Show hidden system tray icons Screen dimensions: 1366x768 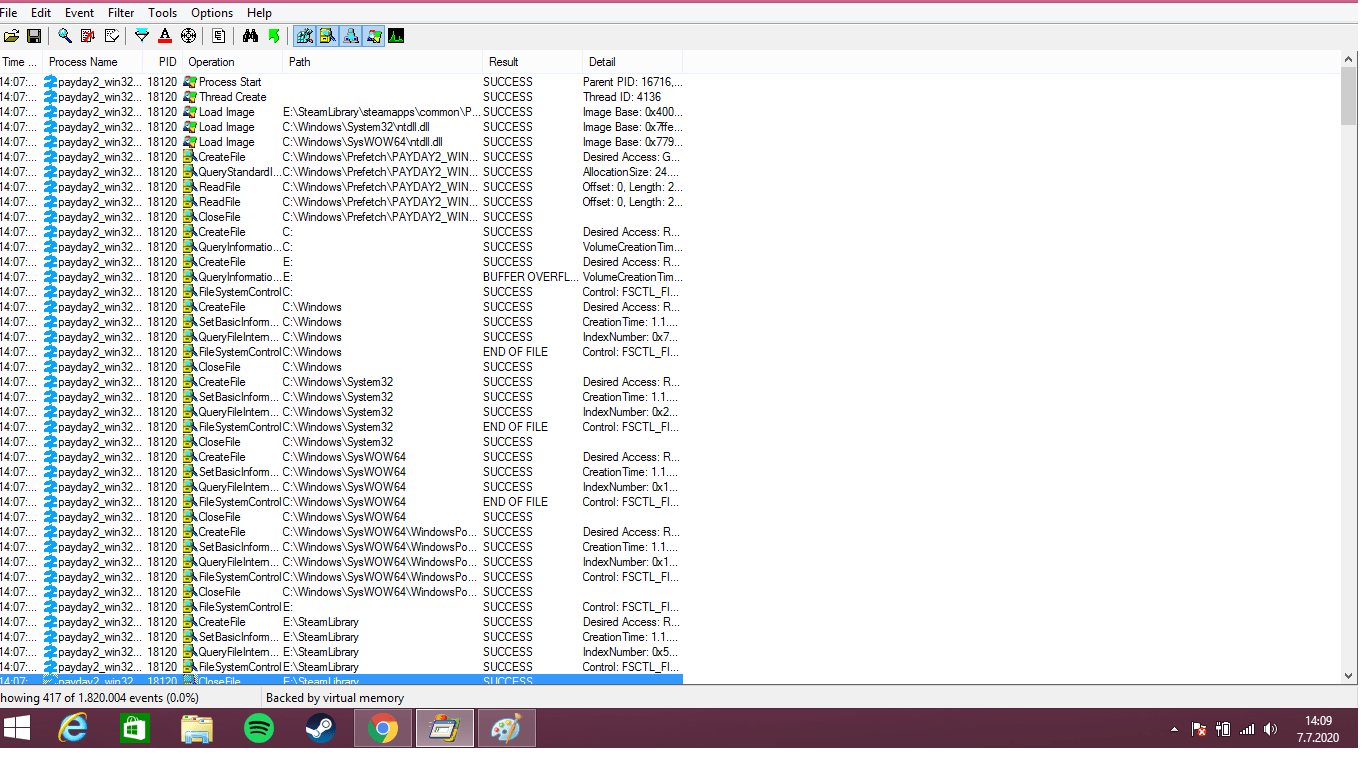click(1174, 730)
